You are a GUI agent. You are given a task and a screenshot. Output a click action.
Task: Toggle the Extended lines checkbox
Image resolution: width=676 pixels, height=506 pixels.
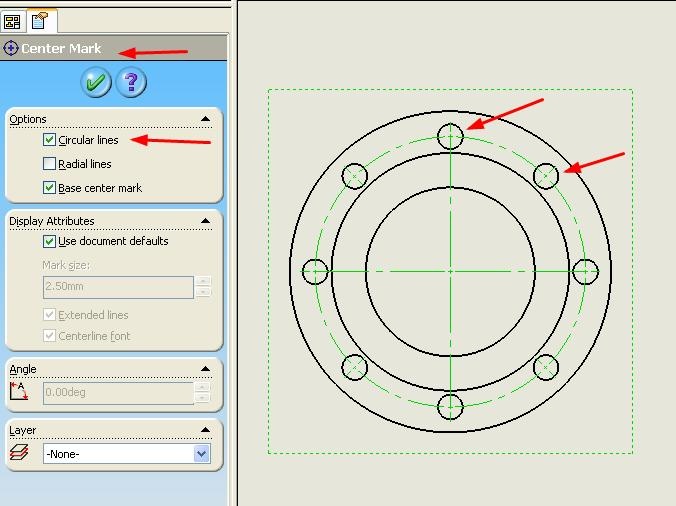pos(49,315)
